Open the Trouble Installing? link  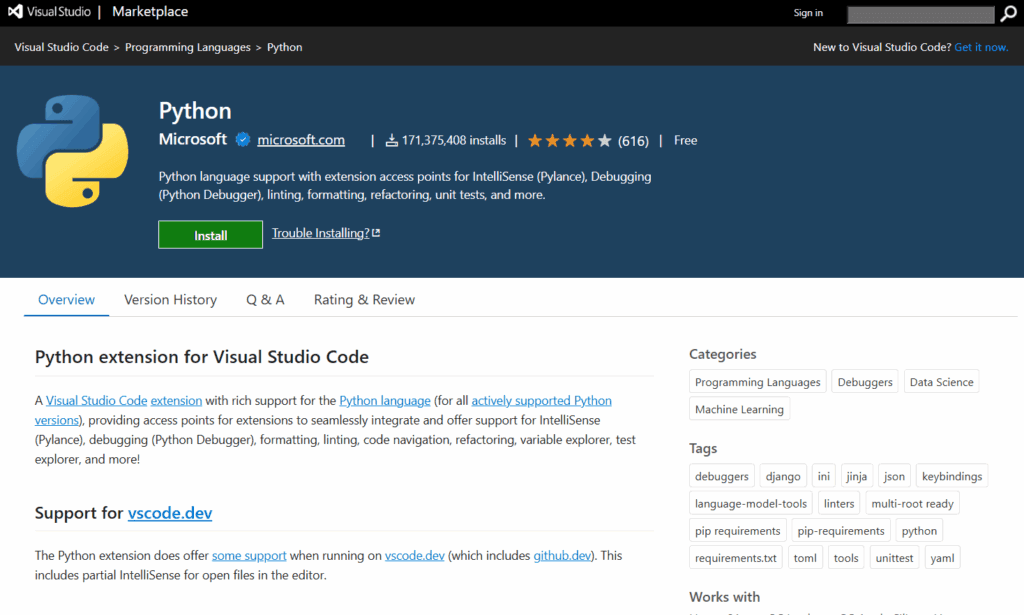tap(321, 233)
